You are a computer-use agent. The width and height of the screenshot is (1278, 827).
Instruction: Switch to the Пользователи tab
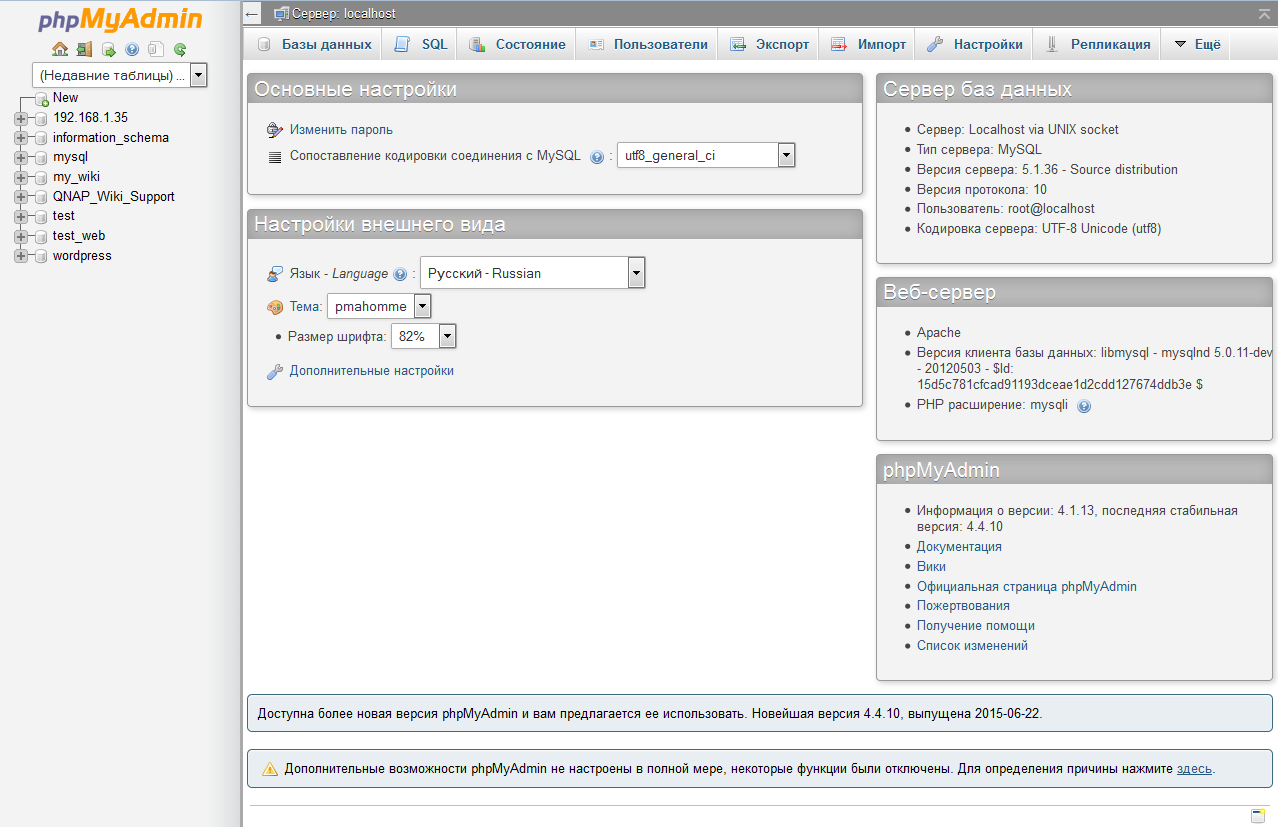click(x=648, y=45)
